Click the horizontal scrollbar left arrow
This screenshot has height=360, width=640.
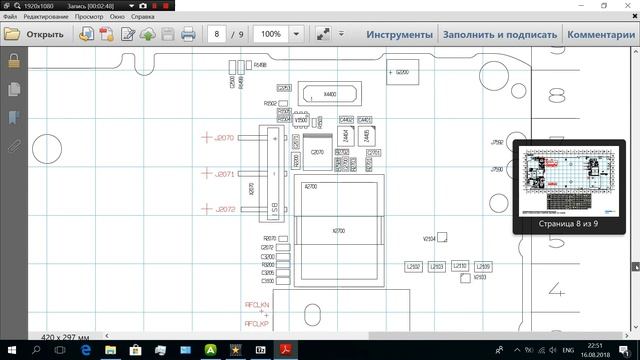click(x=107, y=336)
